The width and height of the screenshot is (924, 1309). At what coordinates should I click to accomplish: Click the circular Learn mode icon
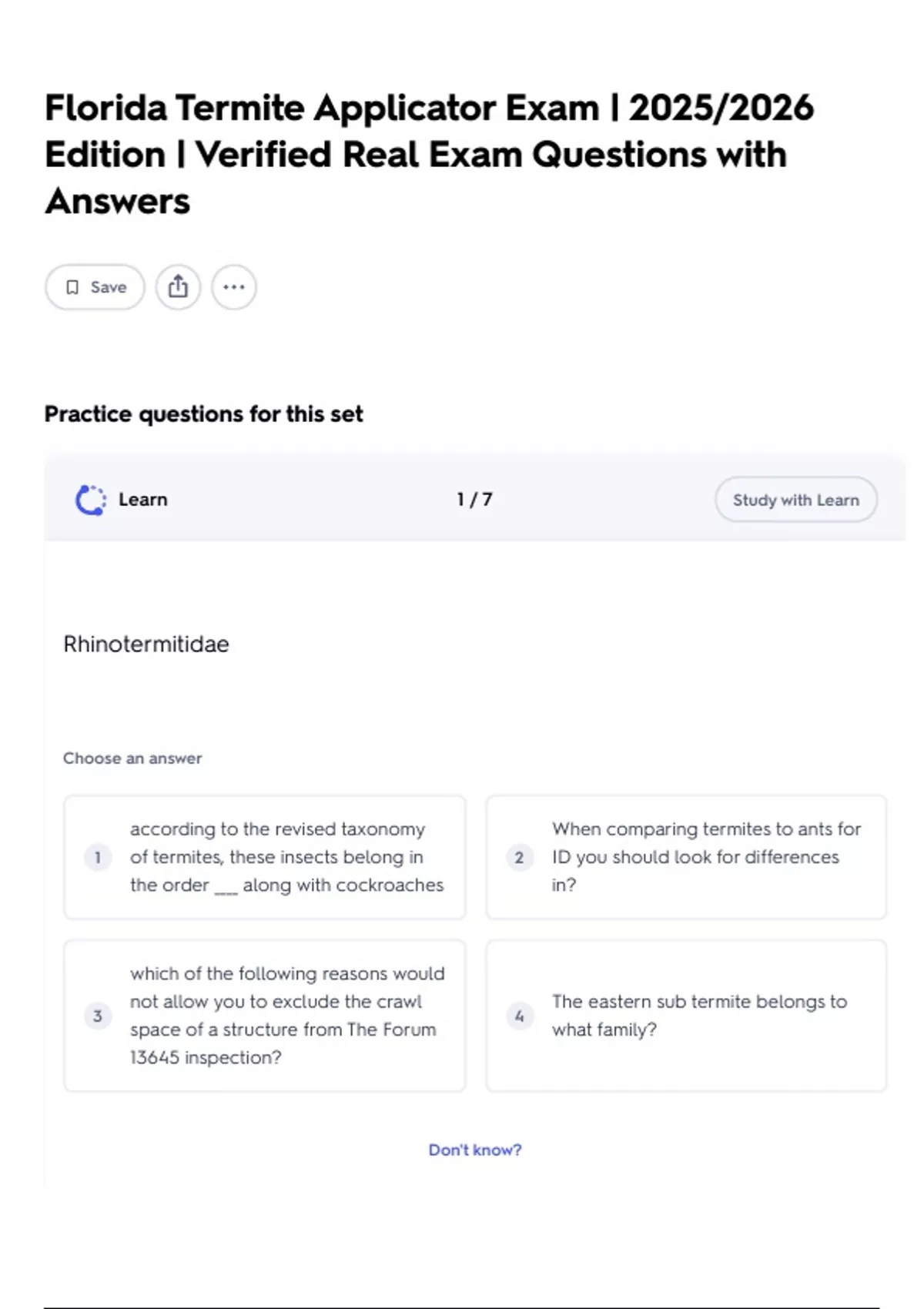tap(91, 500)
